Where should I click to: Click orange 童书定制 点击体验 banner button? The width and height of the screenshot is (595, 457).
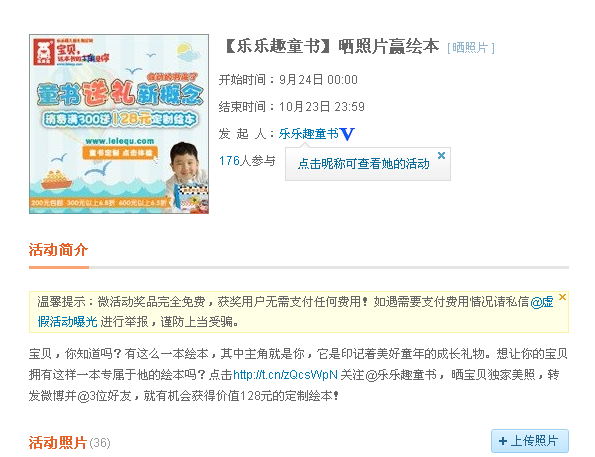120,153
